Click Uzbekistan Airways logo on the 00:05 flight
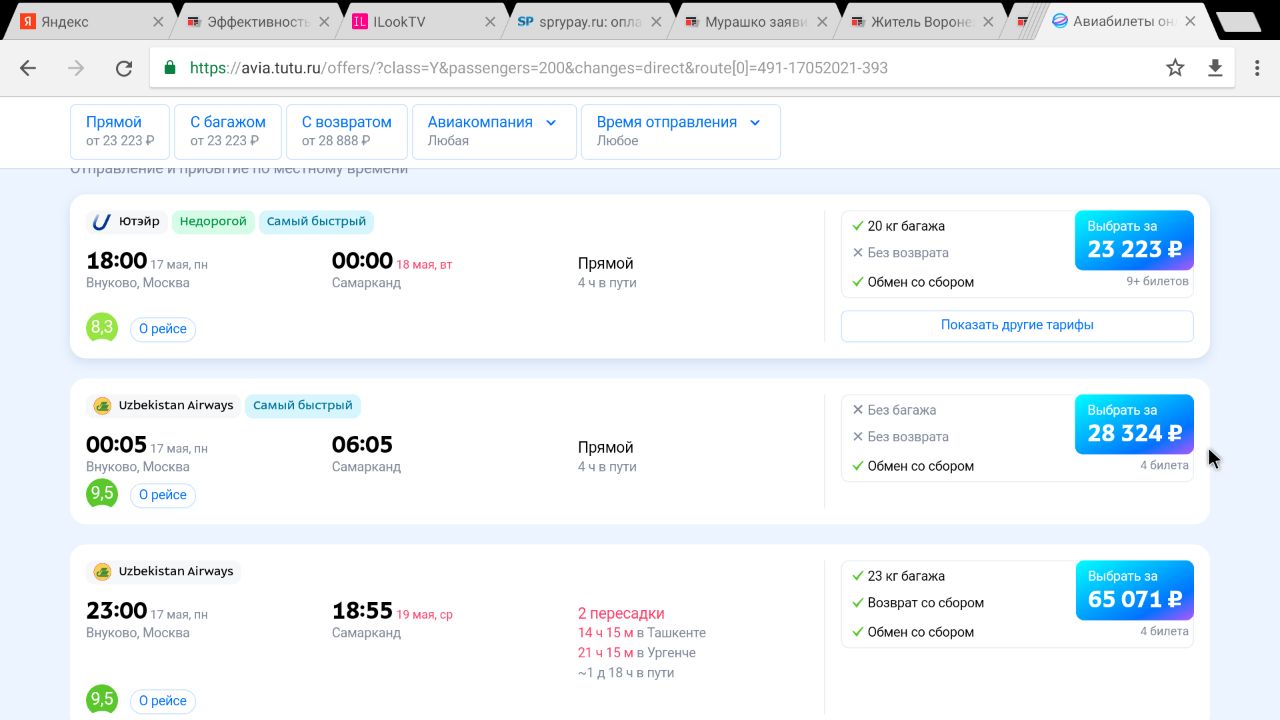The height and width of the screenshot is (720, 1280). point(102,406)
